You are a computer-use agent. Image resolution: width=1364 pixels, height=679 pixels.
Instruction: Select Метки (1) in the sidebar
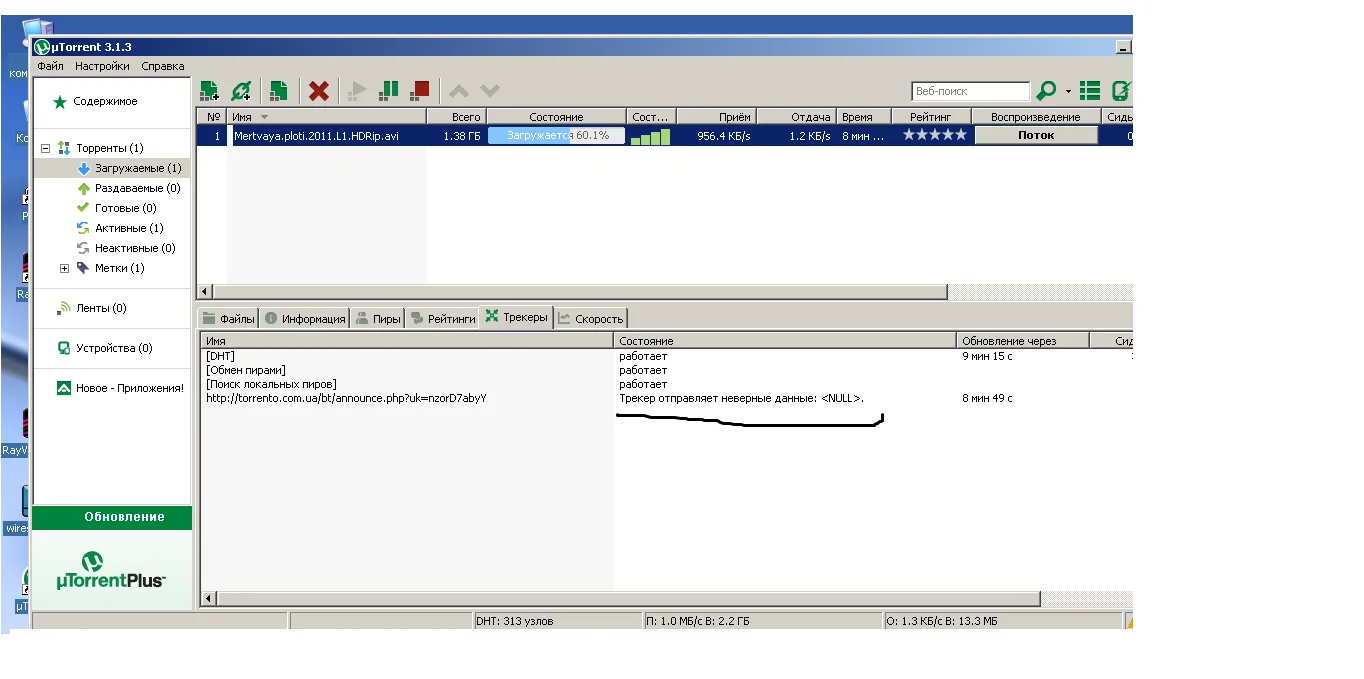pyautogui.click(x=119, y=268)
